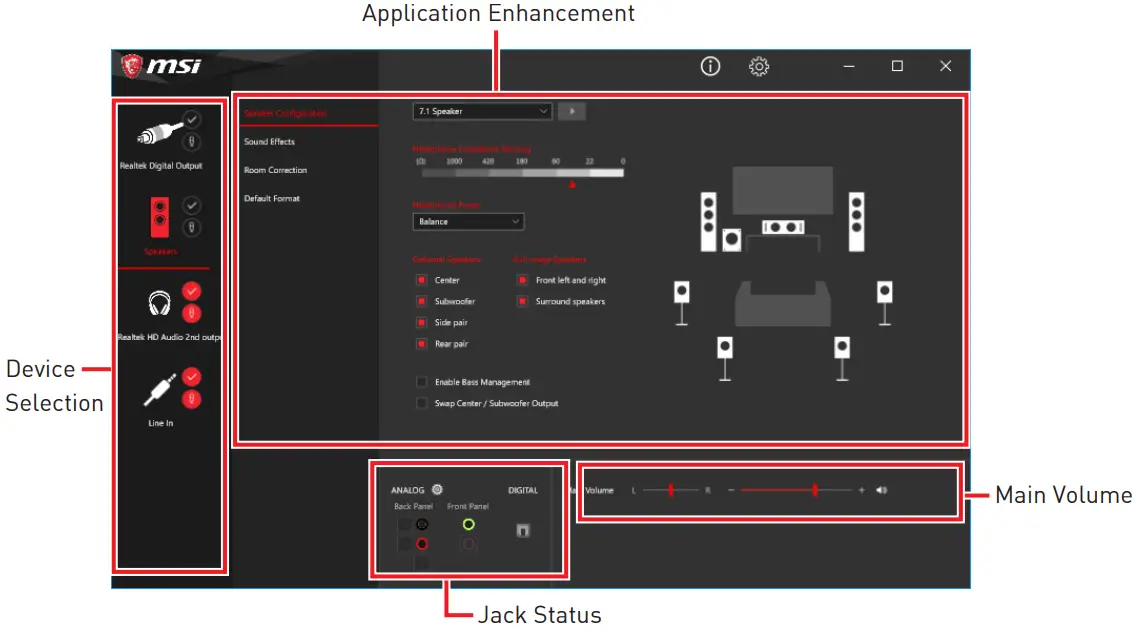Click the front right tower speaker in diagram
Viewport: 1140px width, 630px height.
click(856, 222)
